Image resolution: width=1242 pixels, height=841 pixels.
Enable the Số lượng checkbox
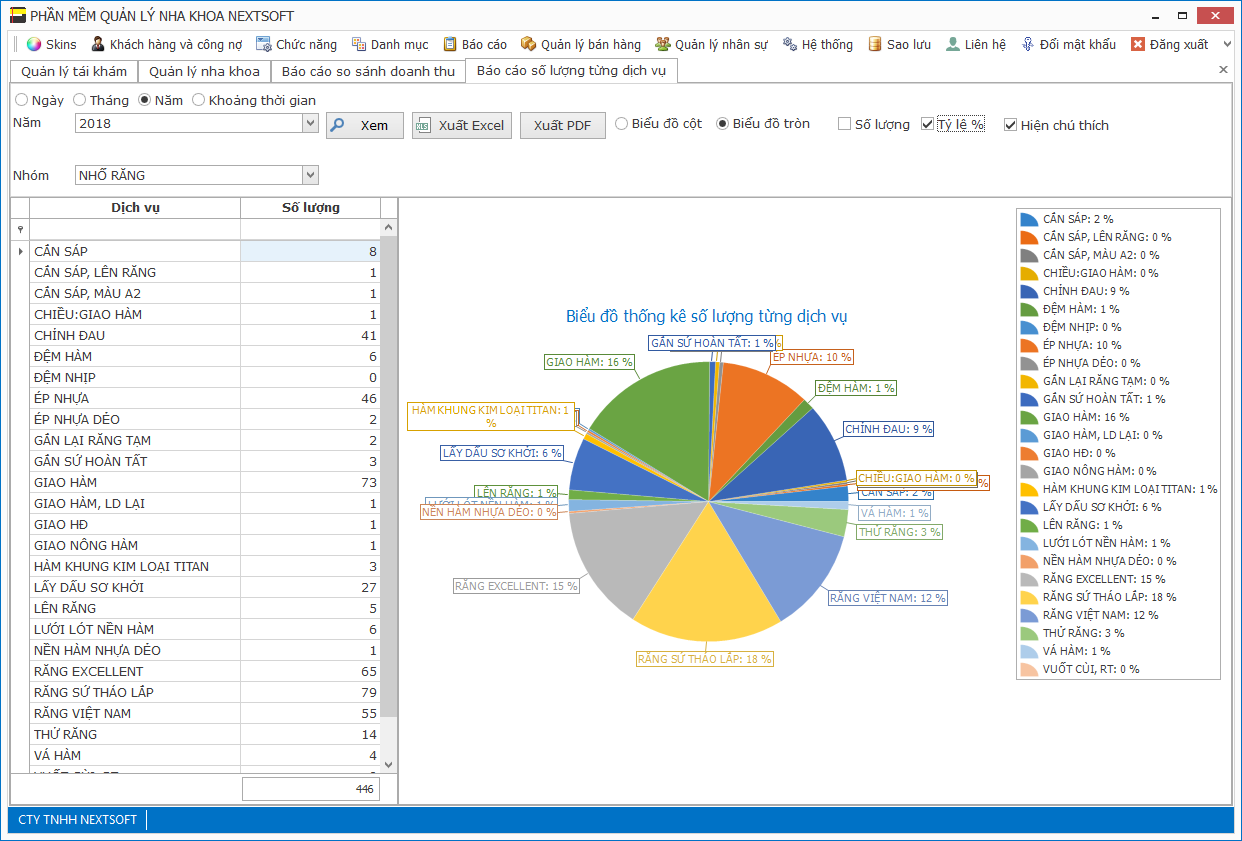[x=845, y=125]
